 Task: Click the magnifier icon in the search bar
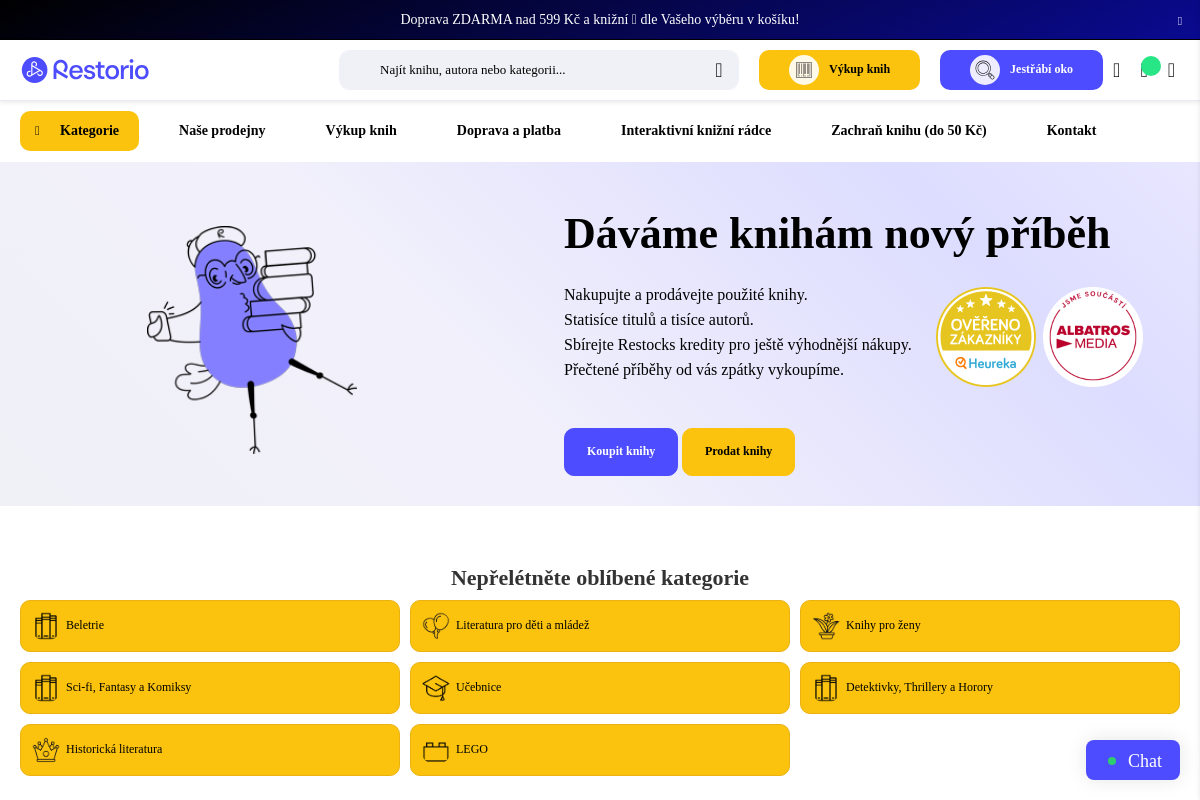click(x=718, y=70)
